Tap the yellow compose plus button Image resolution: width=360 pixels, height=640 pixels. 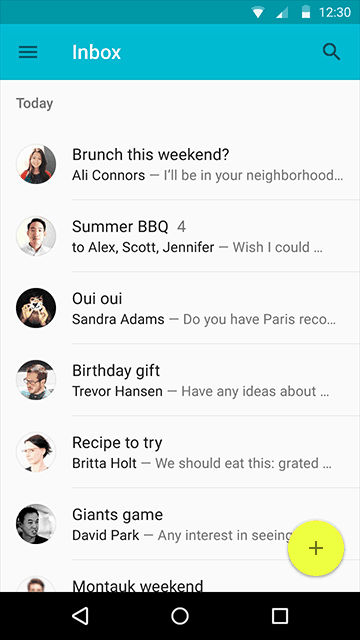[316, 548]
